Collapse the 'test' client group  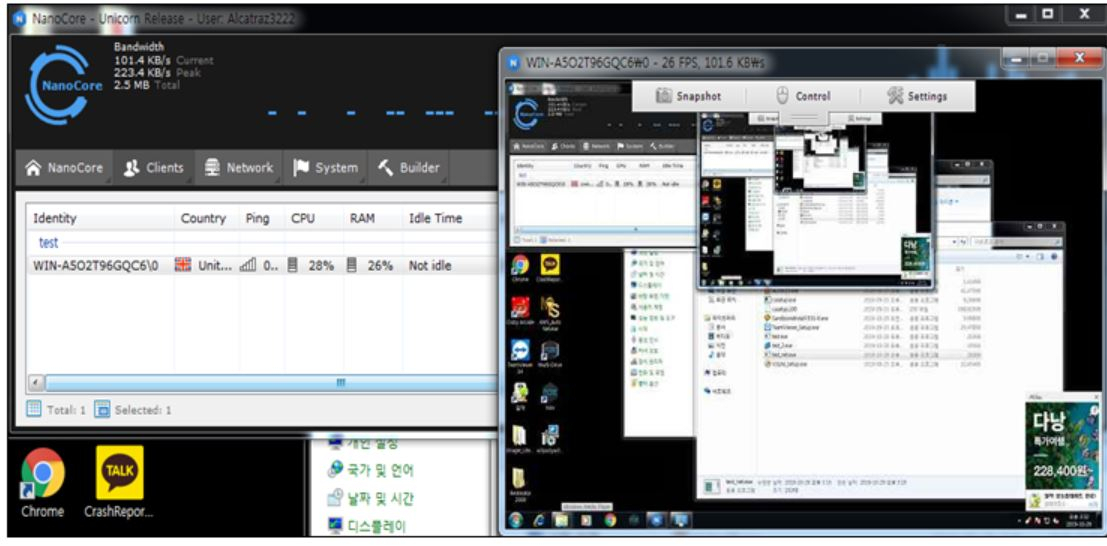(49, 242)
